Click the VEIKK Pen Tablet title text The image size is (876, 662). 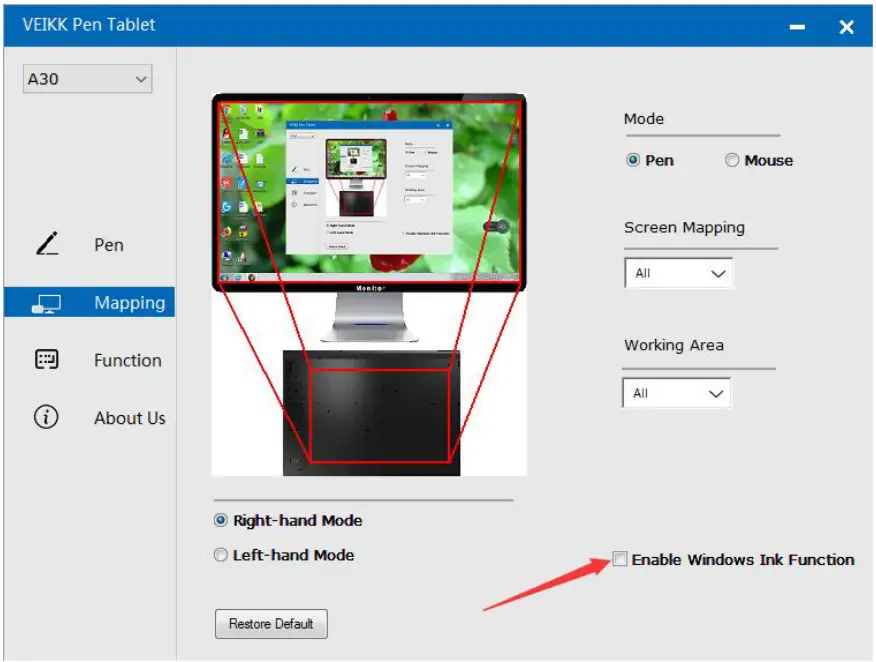click(x=89, y=25)
